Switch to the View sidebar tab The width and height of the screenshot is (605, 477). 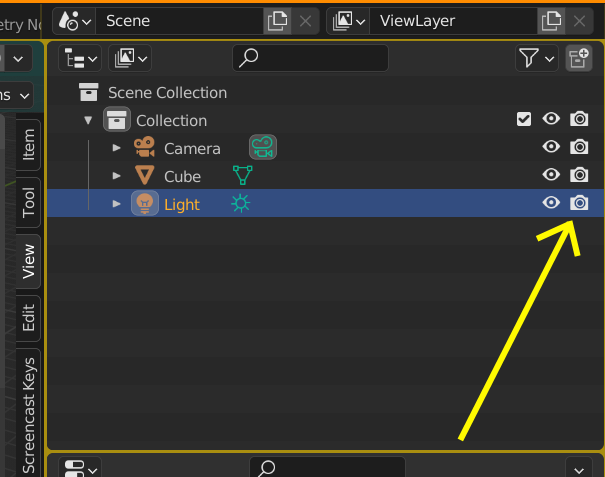coord(28,260)
